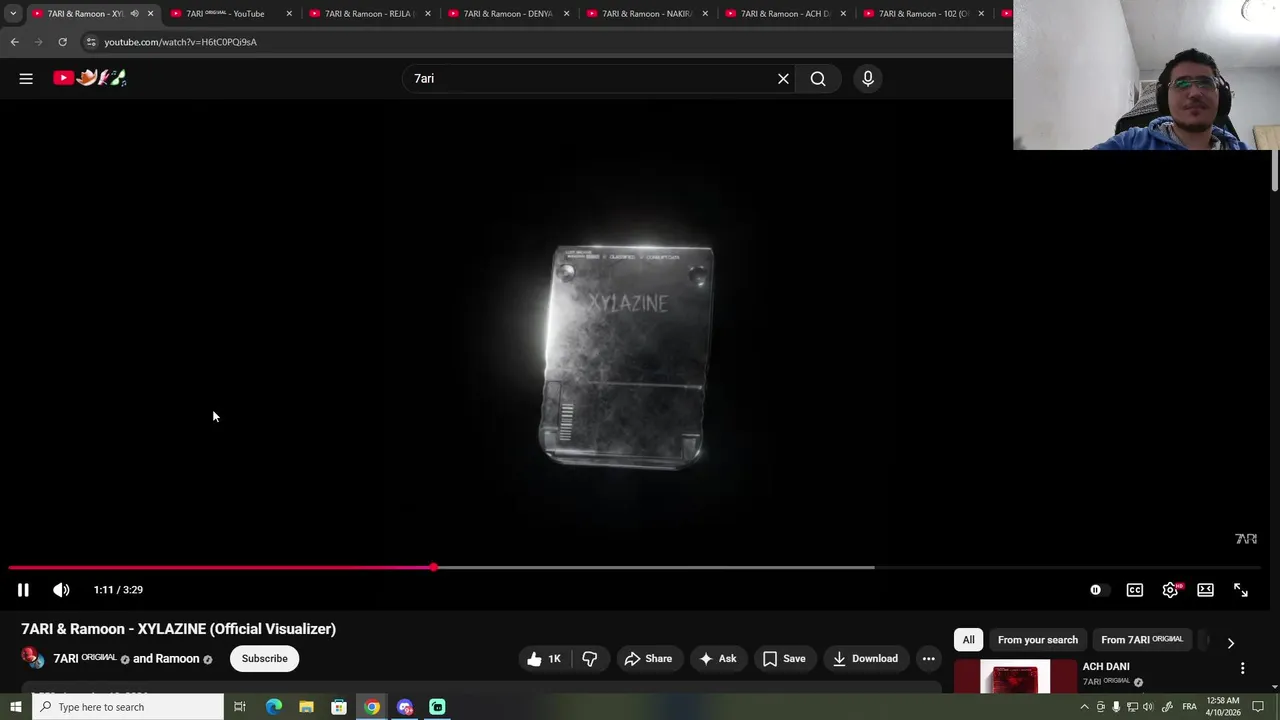This screenshot has height=720, width=1280.
Task: Focus the YouTube search box with 7ari
Action: [x=590, y=78]
